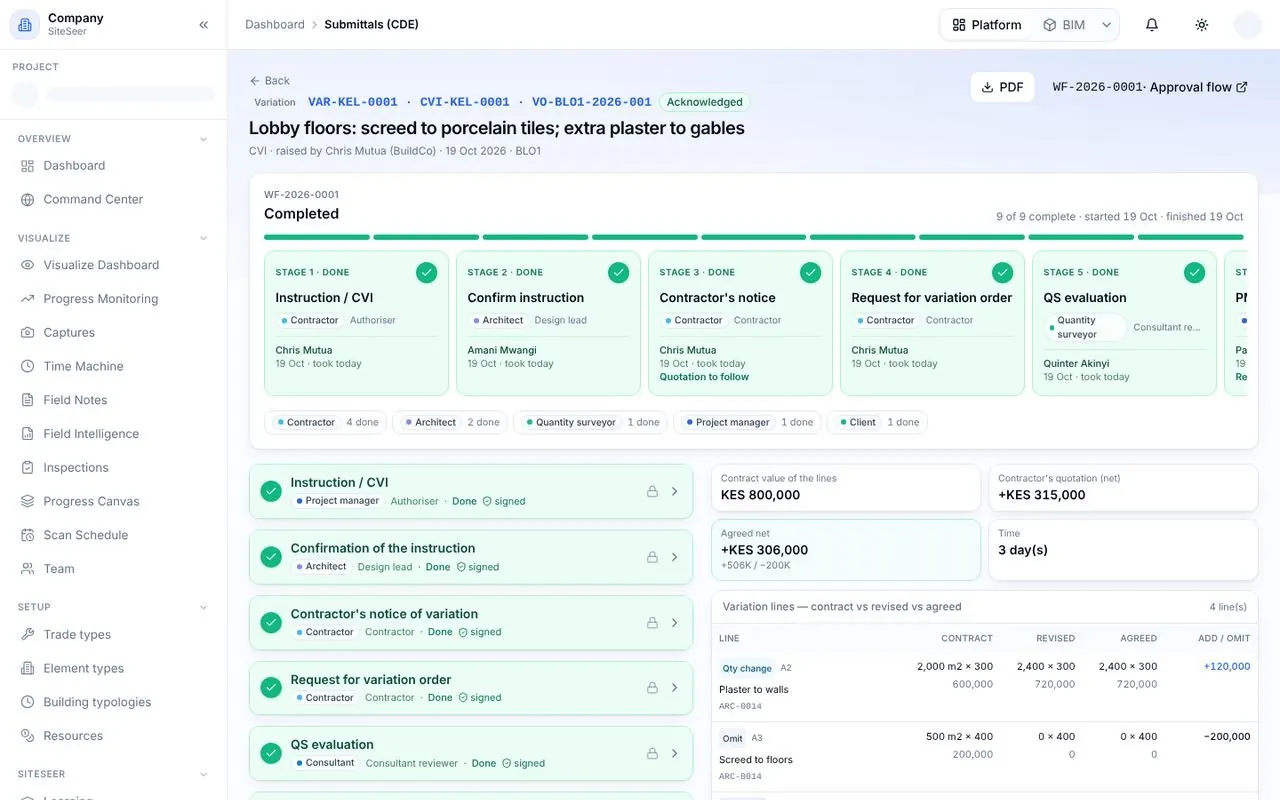This screenshot has height=800, width=1280.
Task: Download the PDF
Action: [x=1002, y=87]
